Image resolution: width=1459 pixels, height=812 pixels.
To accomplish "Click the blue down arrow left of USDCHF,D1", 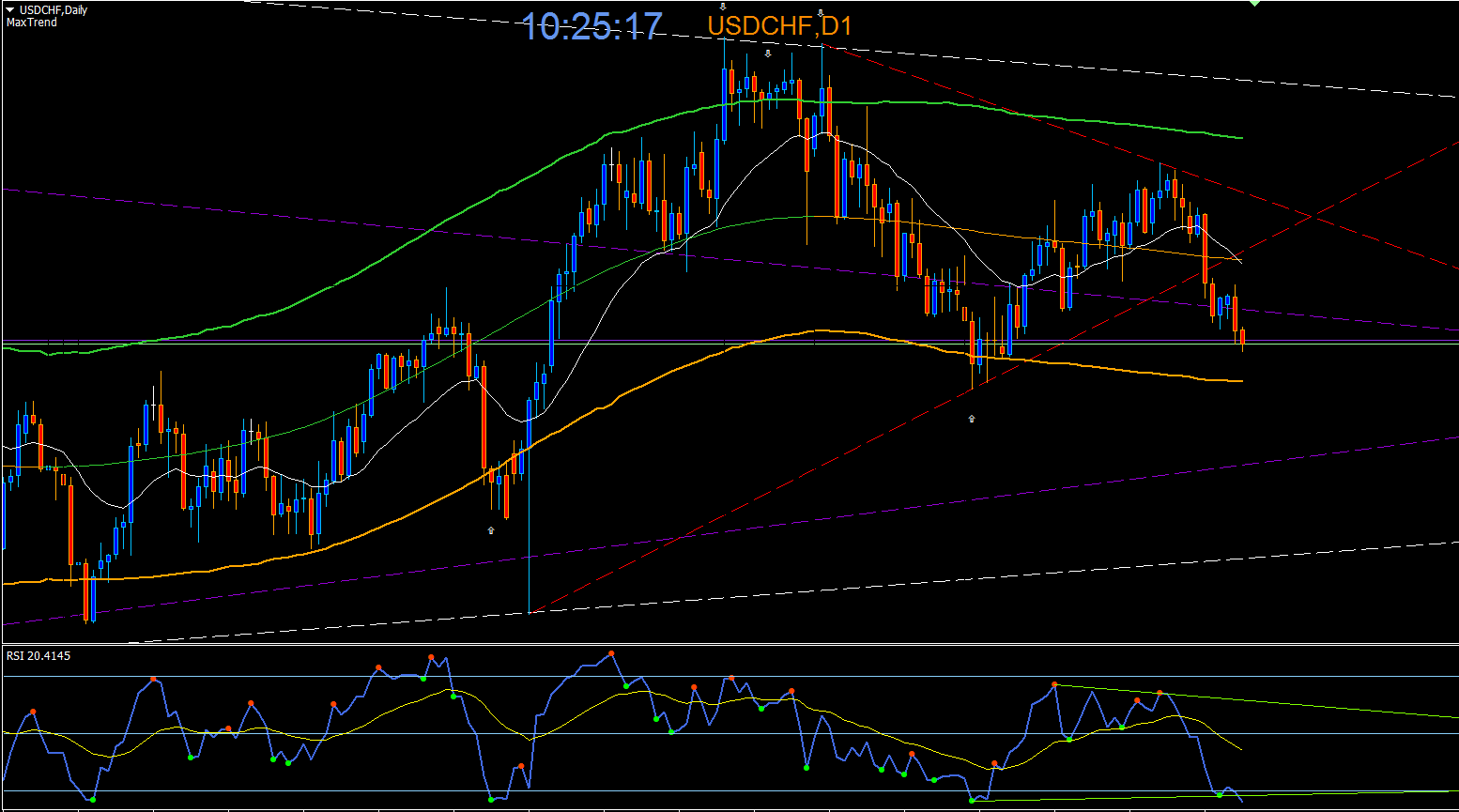I will (x=723, y=8).
